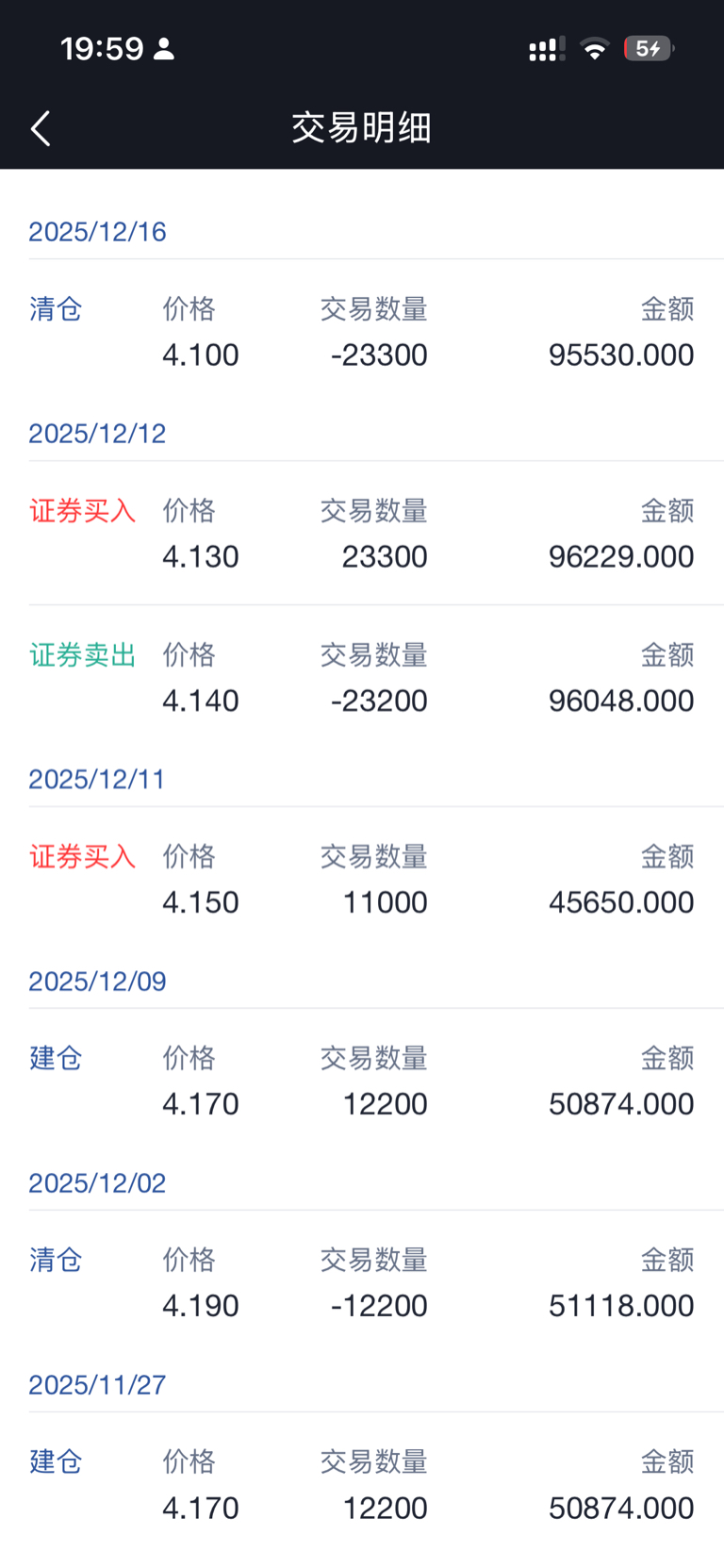Viewport: 724px width, 1568px height.
Task: Tap the 19:59 clock in status bar
Action: pyautogui.click(x=102, y=49)
